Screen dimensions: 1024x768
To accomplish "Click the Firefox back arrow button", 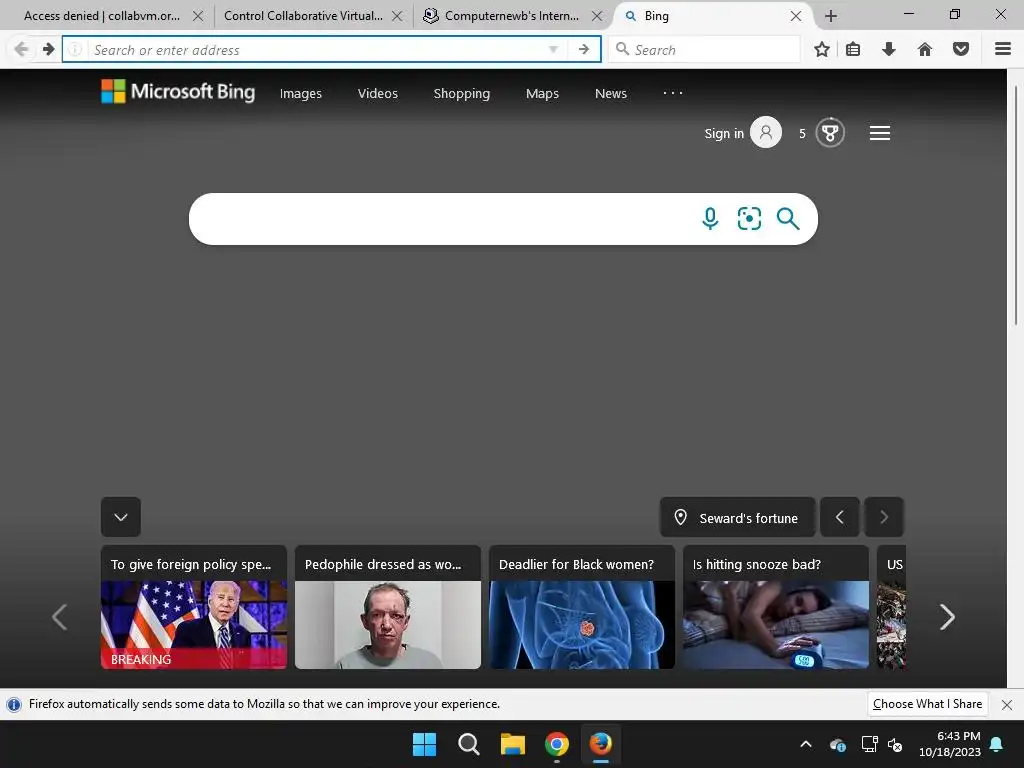I will [x=21, y=49].
